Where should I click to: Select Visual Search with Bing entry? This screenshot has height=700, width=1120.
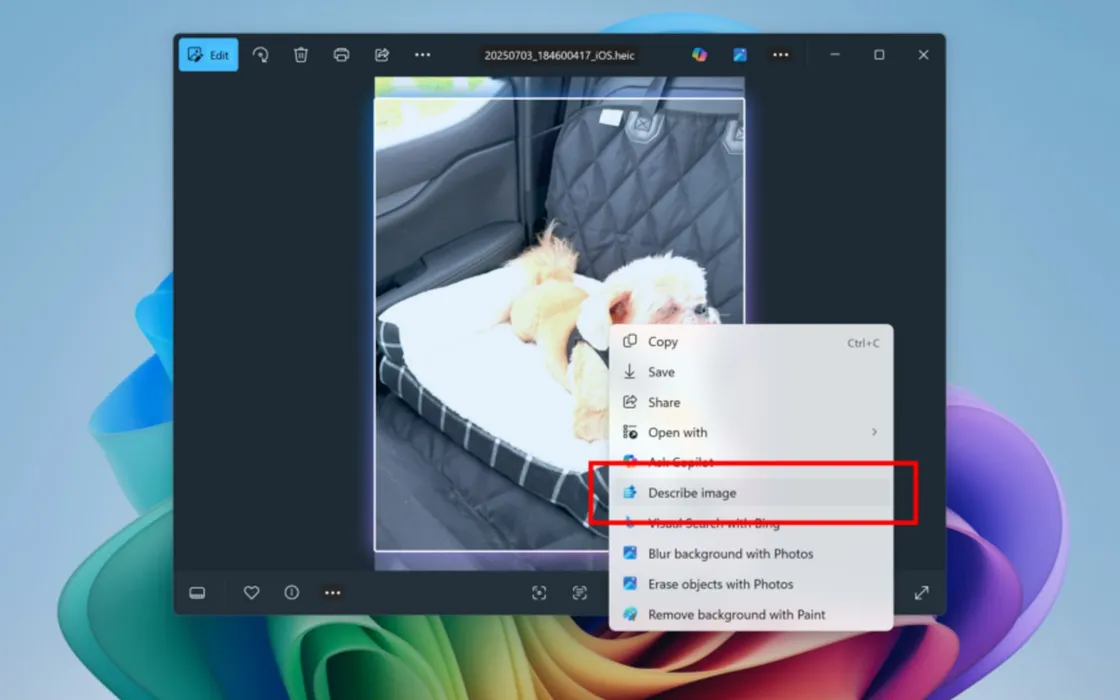coord(751,524)
